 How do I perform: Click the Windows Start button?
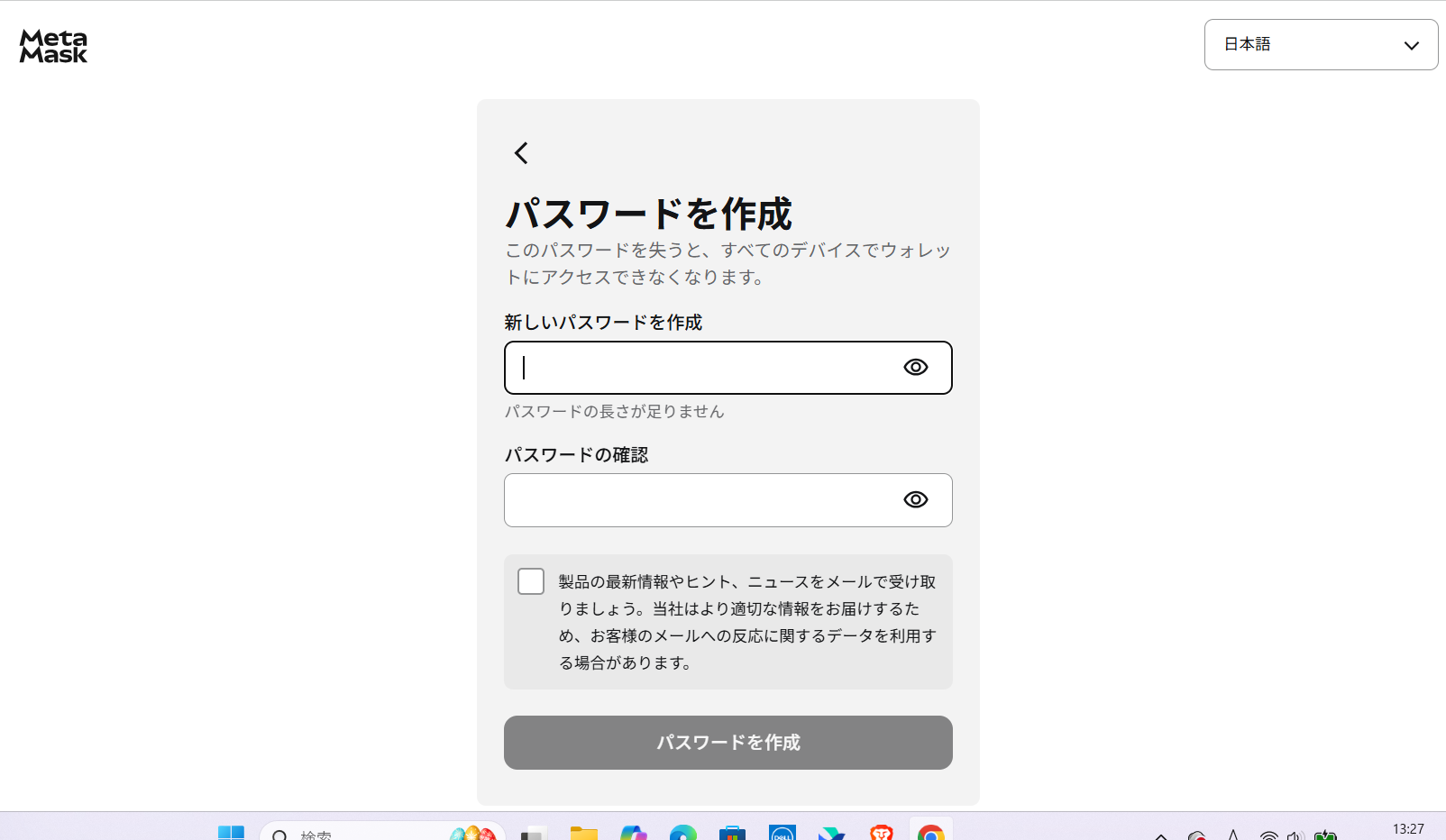click(233, 834)
